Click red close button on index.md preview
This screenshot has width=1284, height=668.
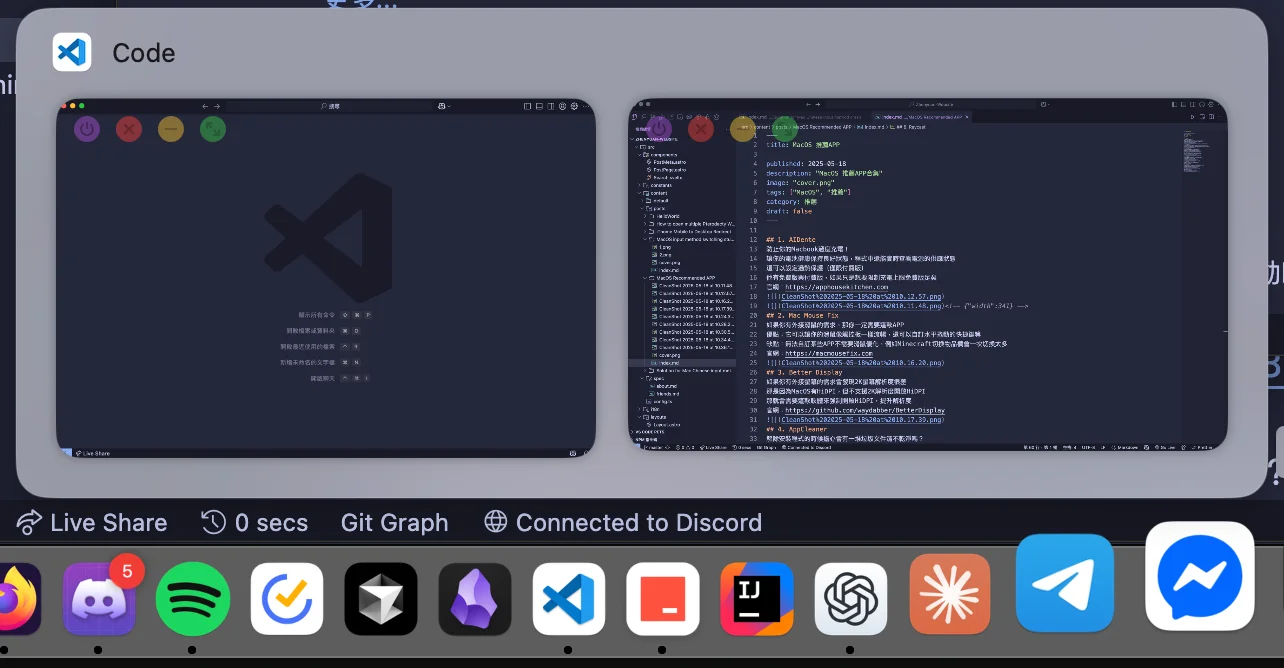(701, 129)
